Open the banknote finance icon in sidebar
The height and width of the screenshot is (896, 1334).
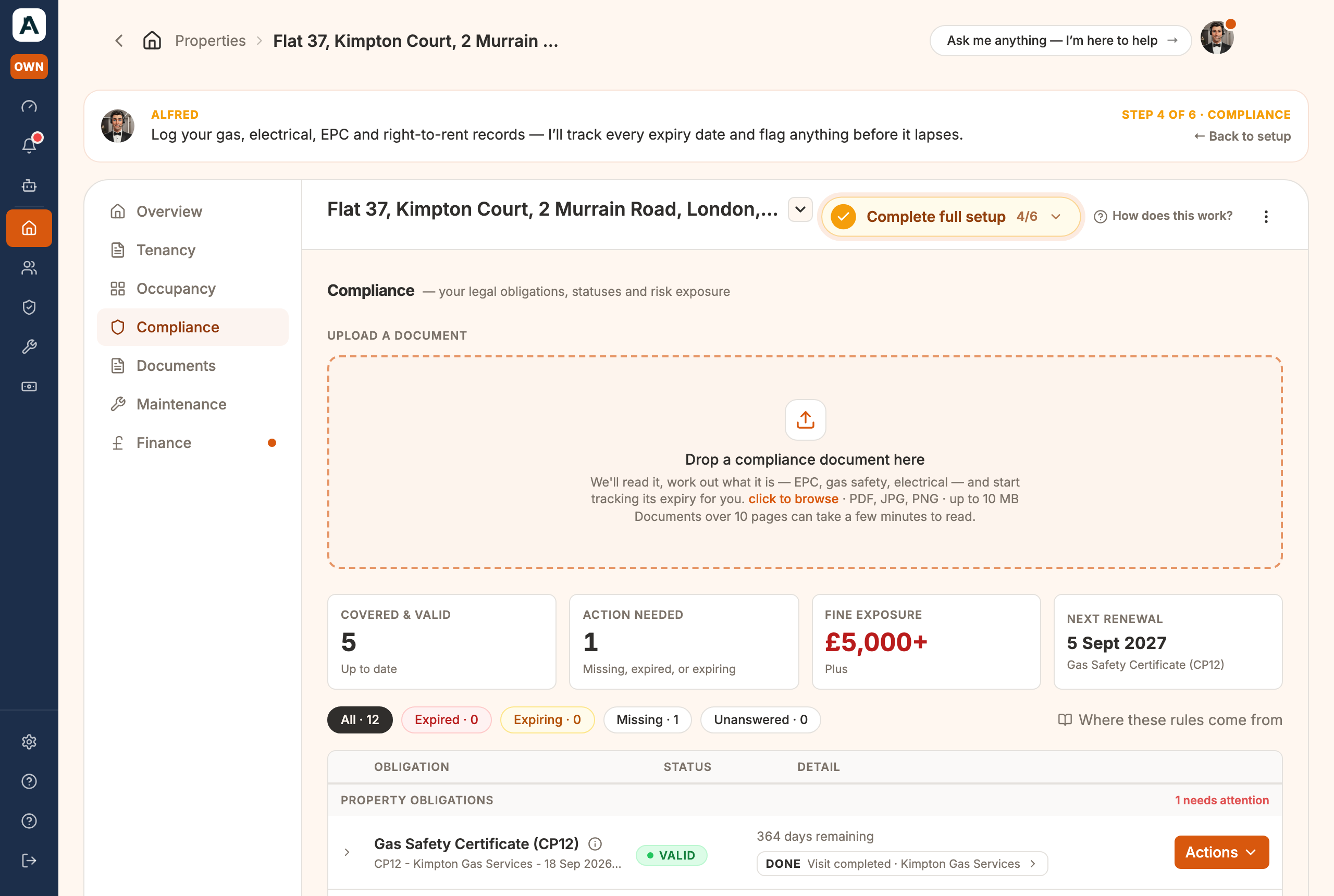[x=29, y=387]
